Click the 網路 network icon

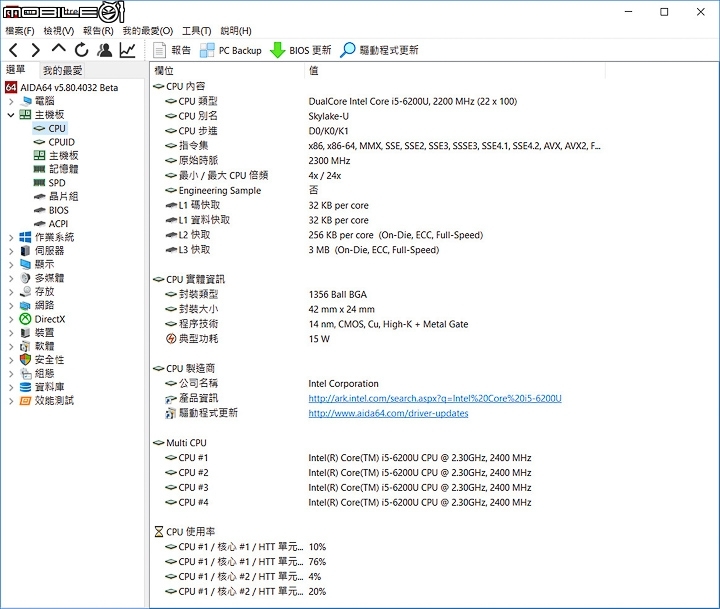tap(25, 305)
